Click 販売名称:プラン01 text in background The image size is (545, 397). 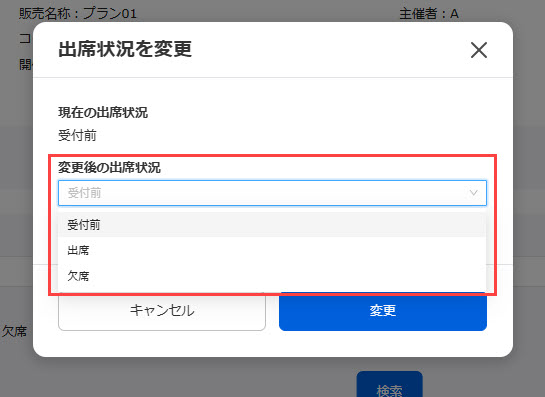coord(78,14)
